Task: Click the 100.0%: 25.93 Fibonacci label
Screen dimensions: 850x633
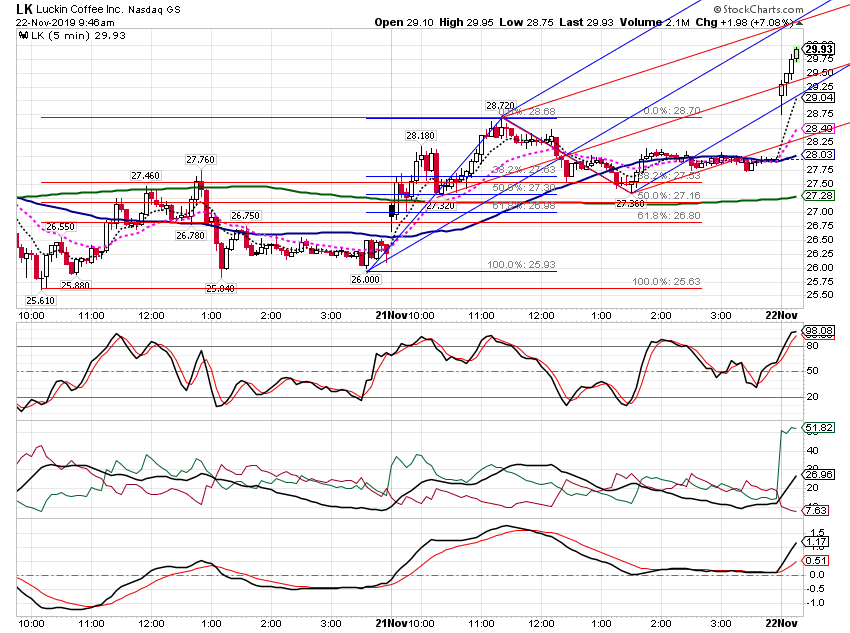Action: pyautogui.click(x=521, y=264)
